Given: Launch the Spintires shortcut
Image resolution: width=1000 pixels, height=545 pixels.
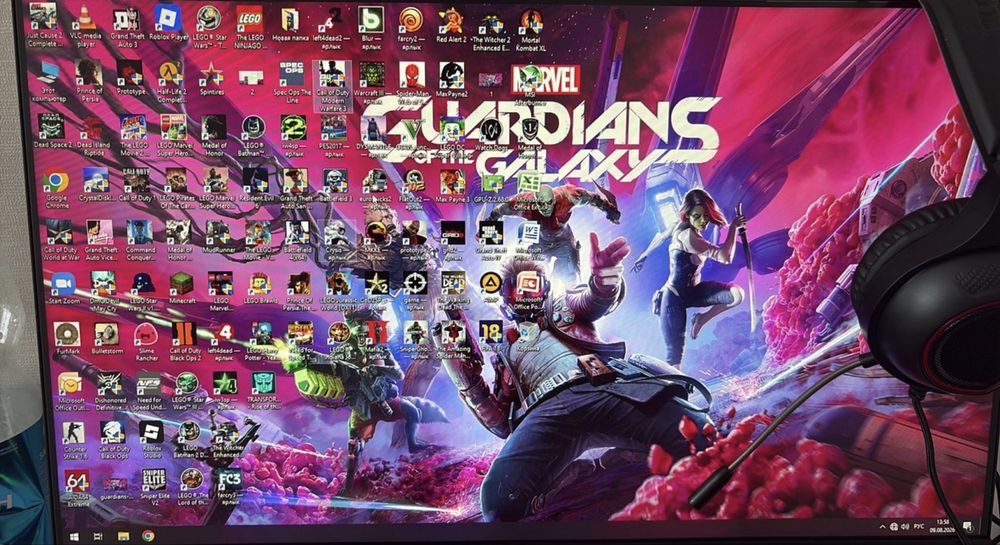Looking at the screenshot, I should tap(211, 80).
